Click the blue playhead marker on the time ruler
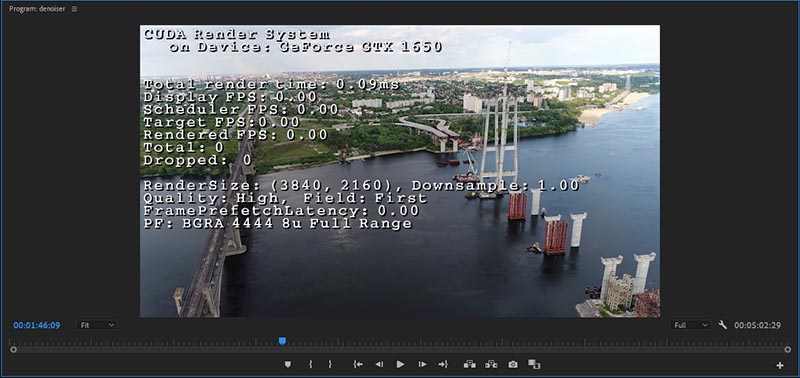Screen dimensions: 800x378 (x=282, y=341)
